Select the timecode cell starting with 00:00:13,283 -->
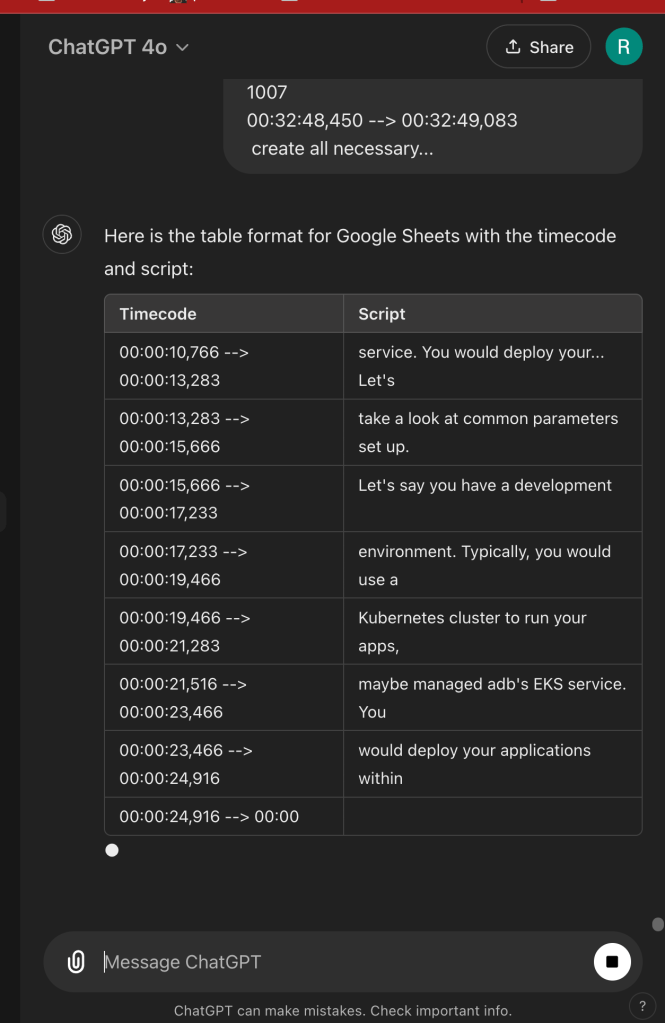The image size is (665, 1023). (x=224, y=433)
